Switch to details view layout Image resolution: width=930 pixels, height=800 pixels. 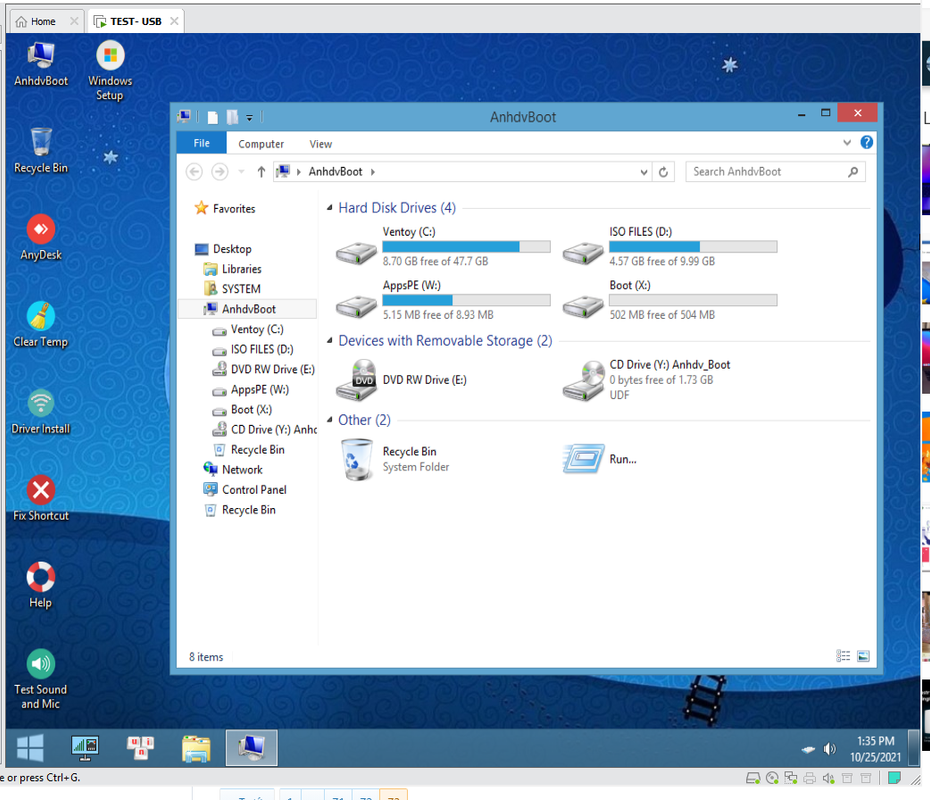coord(843,656)
